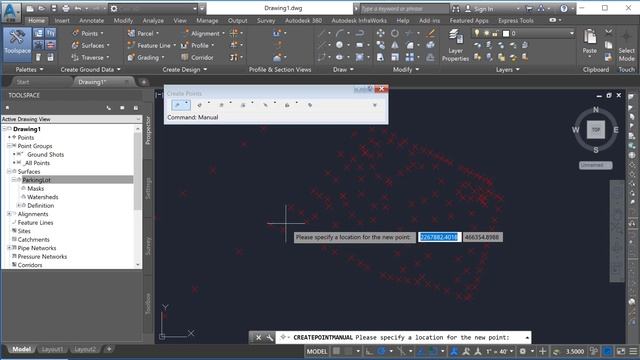
Task: Expand the Create Points toolbar chevron
Action: [x=374, y=105]
